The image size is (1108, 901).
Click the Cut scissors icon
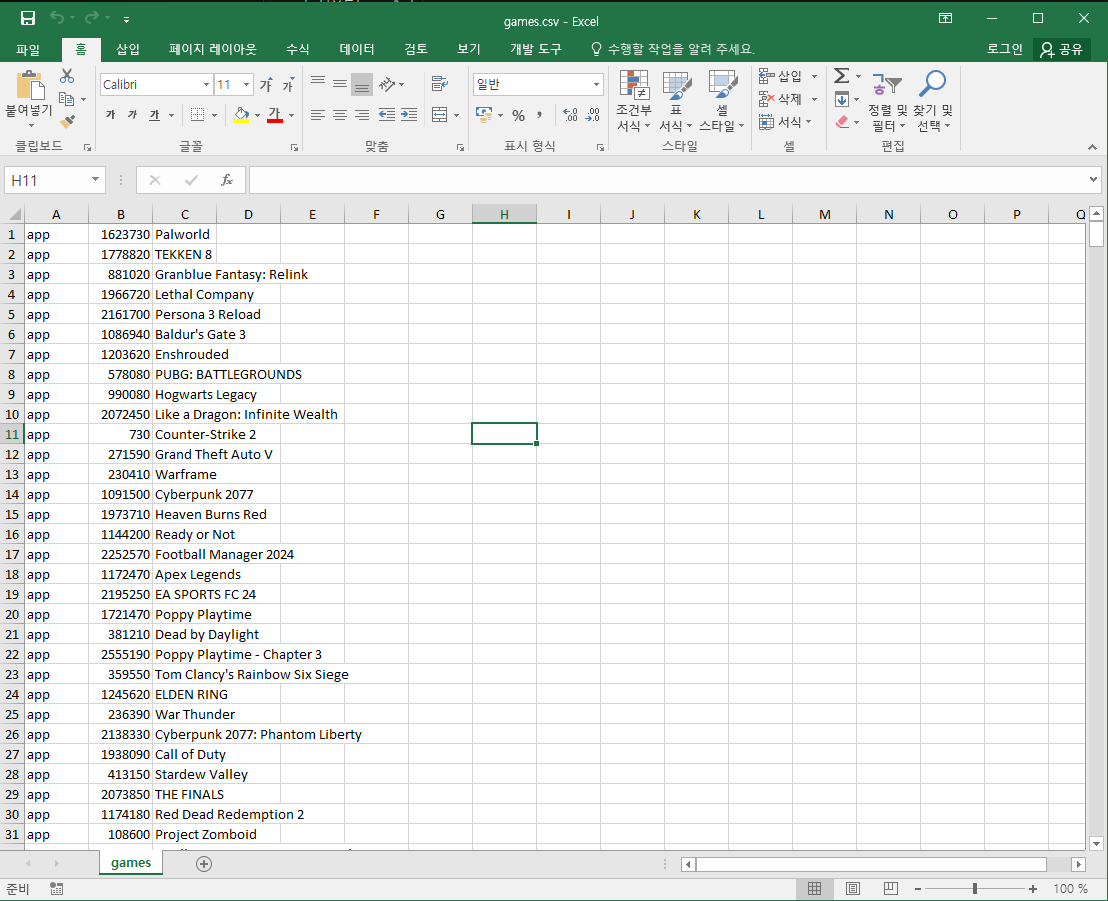click(67, 76)
